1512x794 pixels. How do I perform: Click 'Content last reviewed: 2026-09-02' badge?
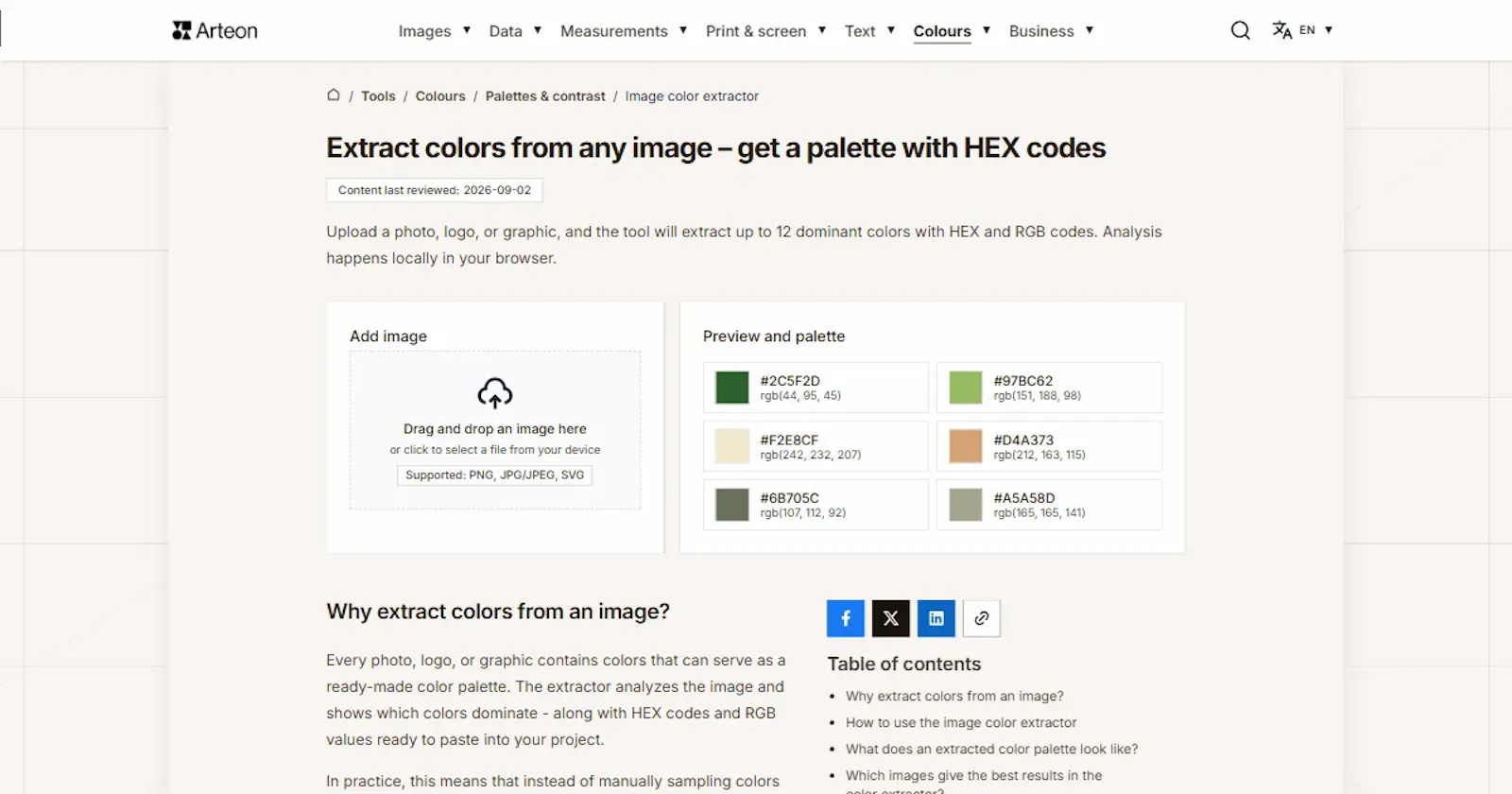[435, 190]
